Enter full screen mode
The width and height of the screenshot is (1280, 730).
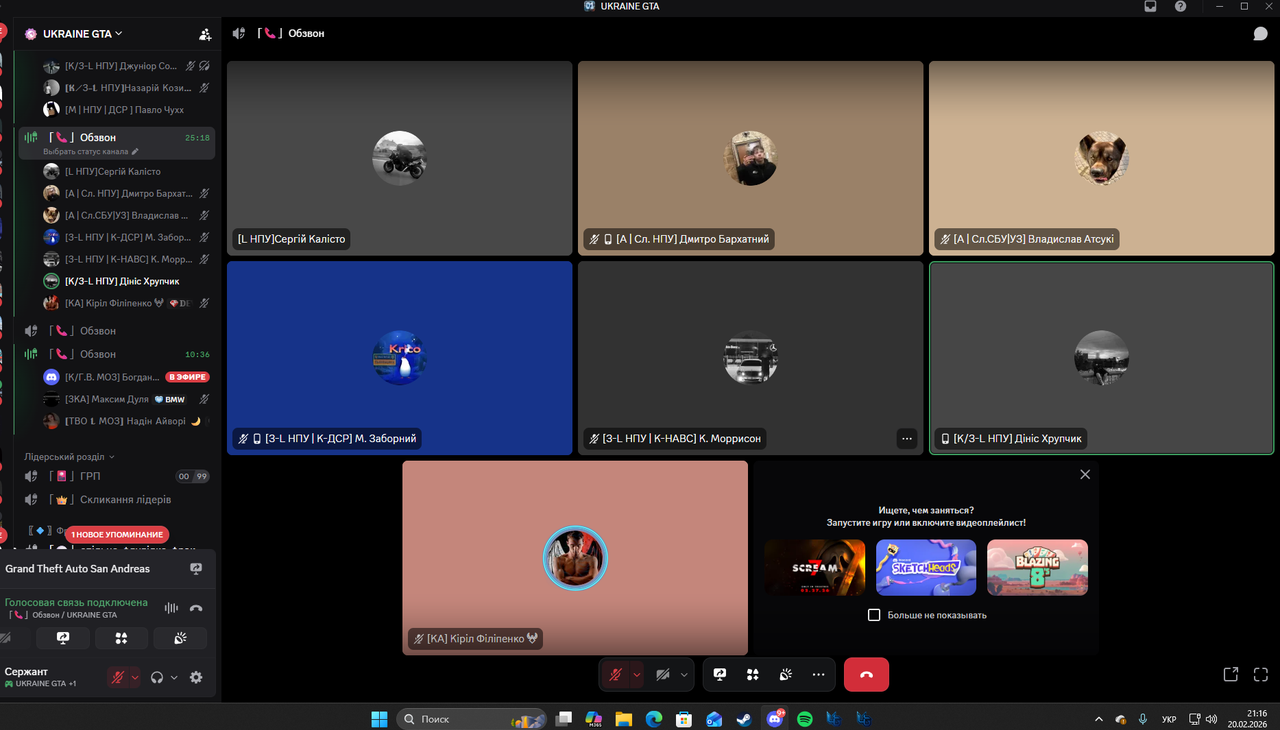[x=1261, y=675]
